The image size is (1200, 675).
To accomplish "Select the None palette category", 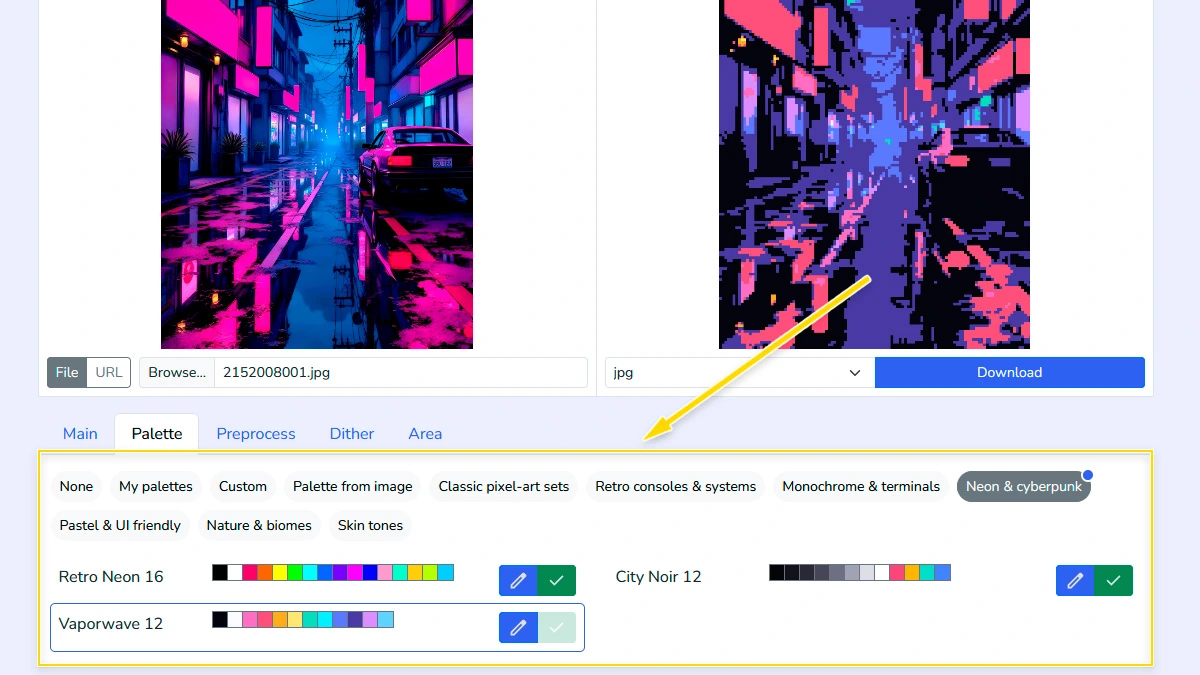I will click(x=76, y=486).
